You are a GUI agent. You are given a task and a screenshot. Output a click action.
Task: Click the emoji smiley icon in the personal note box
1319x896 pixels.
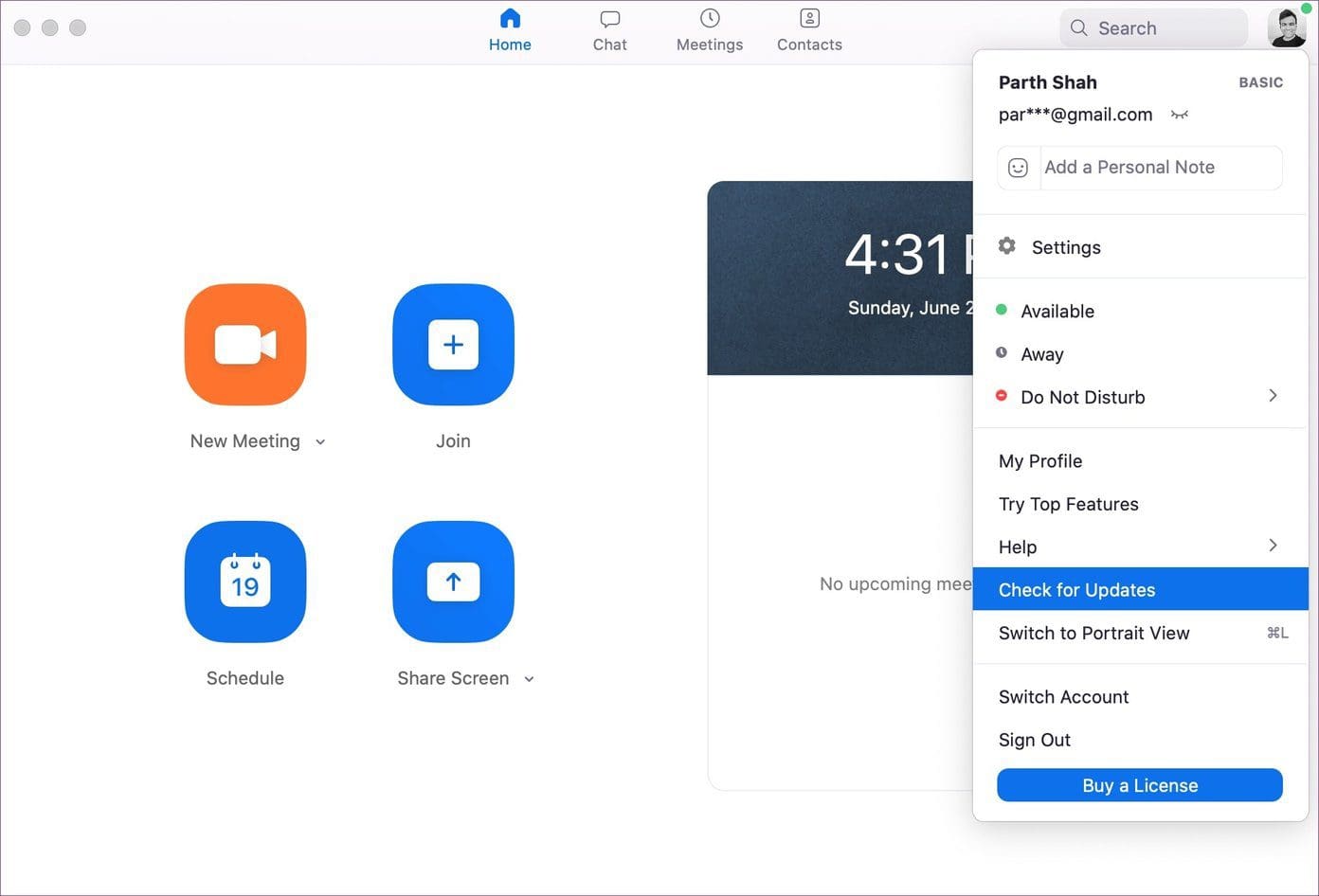(1018, 168)
